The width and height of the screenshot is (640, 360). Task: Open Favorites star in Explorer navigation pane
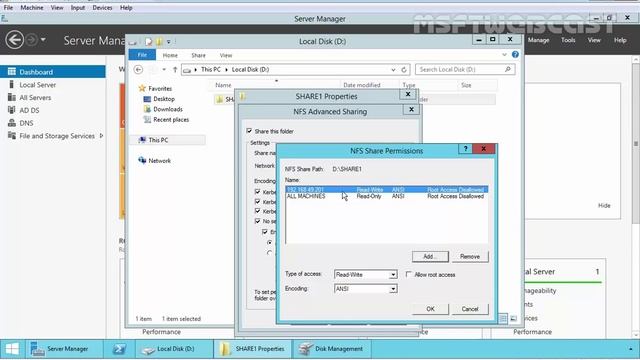[x=142, y=88]
